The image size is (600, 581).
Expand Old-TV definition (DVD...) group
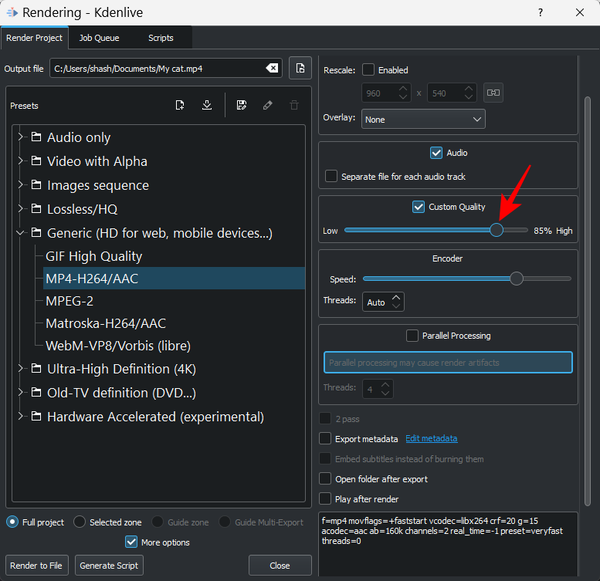point(20,393)
